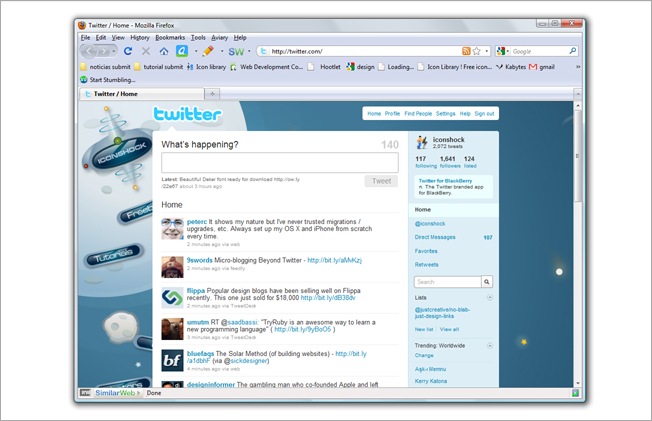Click the bluefaqs bf avatar
Screen dimensions: 652x421
coord(172,360)
